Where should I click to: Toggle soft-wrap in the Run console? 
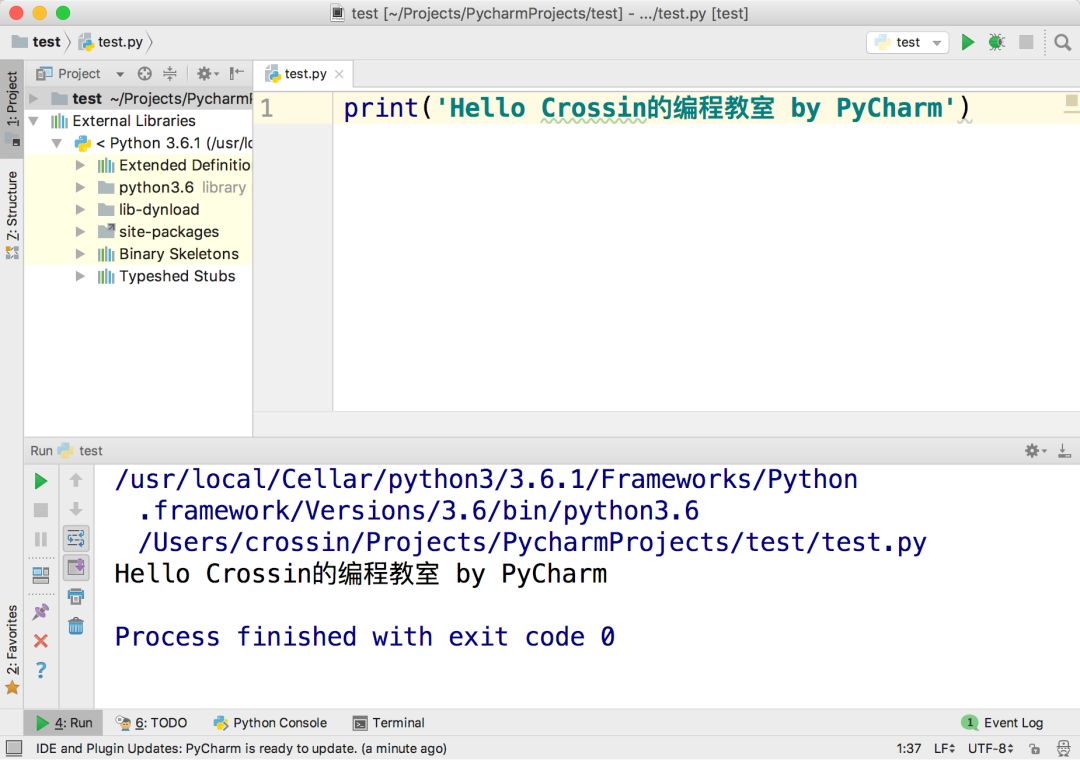click(76, 538)
